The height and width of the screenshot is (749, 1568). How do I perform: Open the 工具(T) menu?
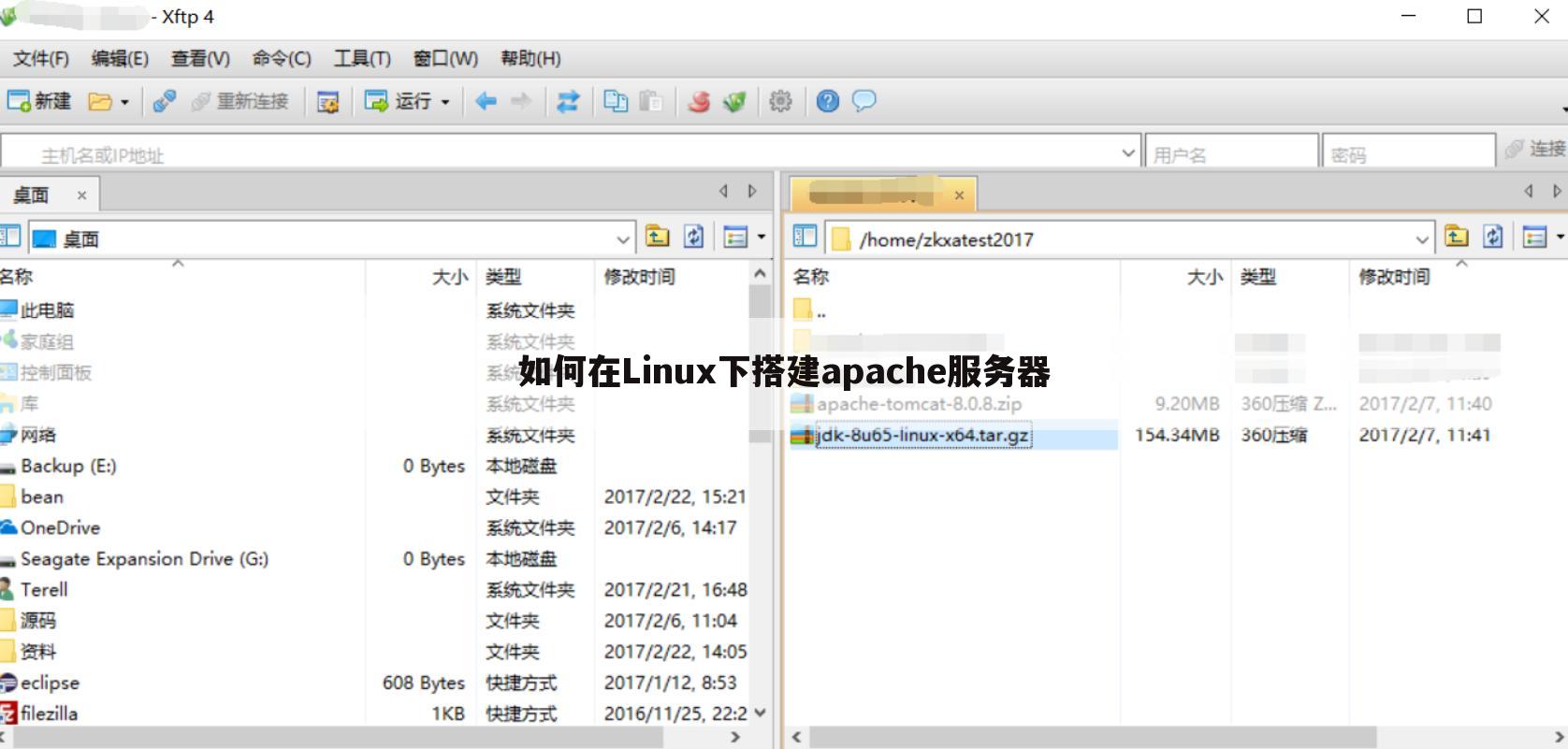click(x=362, y=58)
